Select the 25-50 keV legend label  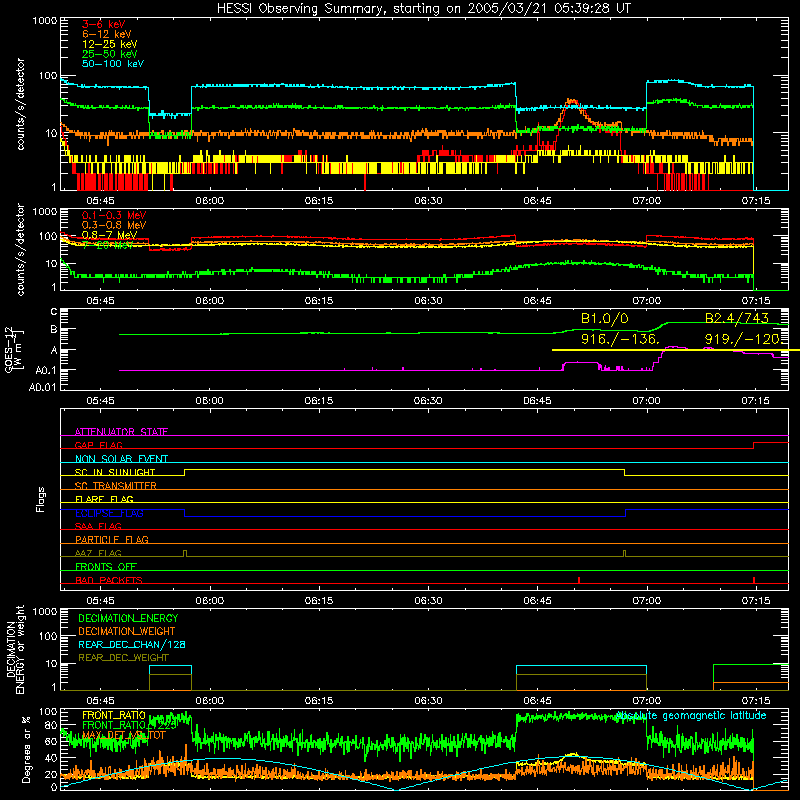[110, 54]
